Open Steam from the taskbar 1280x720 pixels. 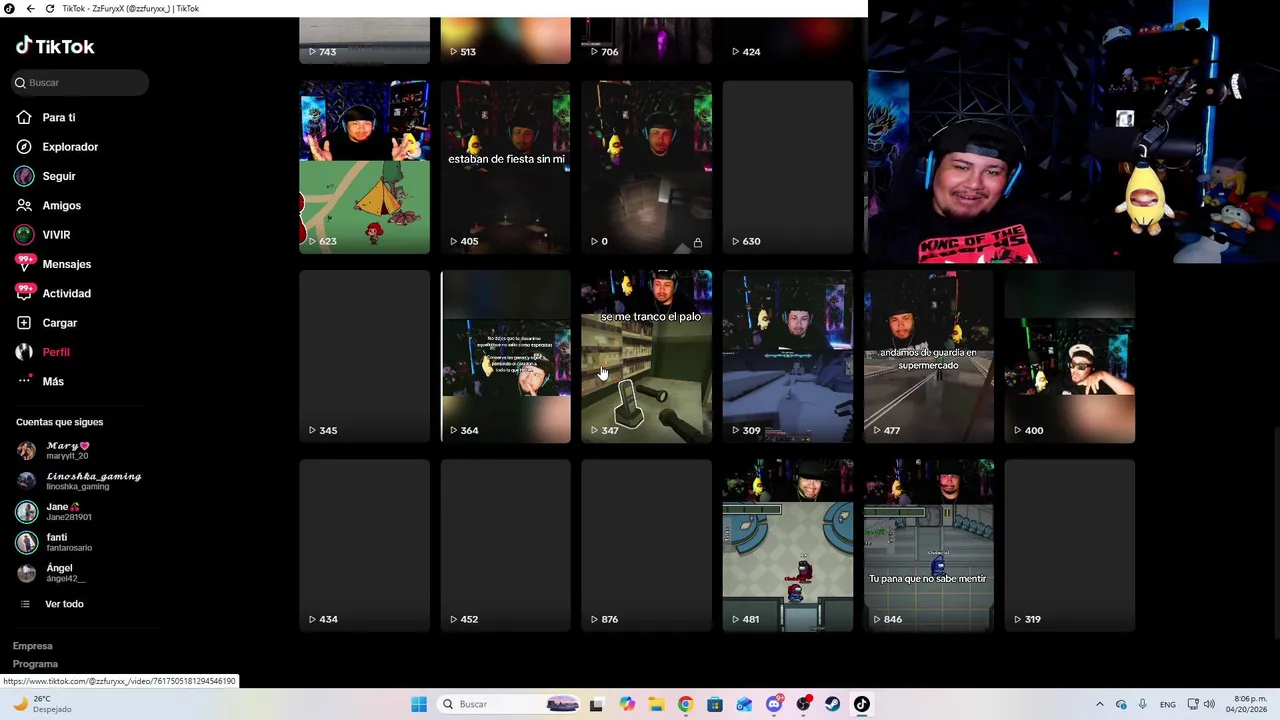pos(832,704)
